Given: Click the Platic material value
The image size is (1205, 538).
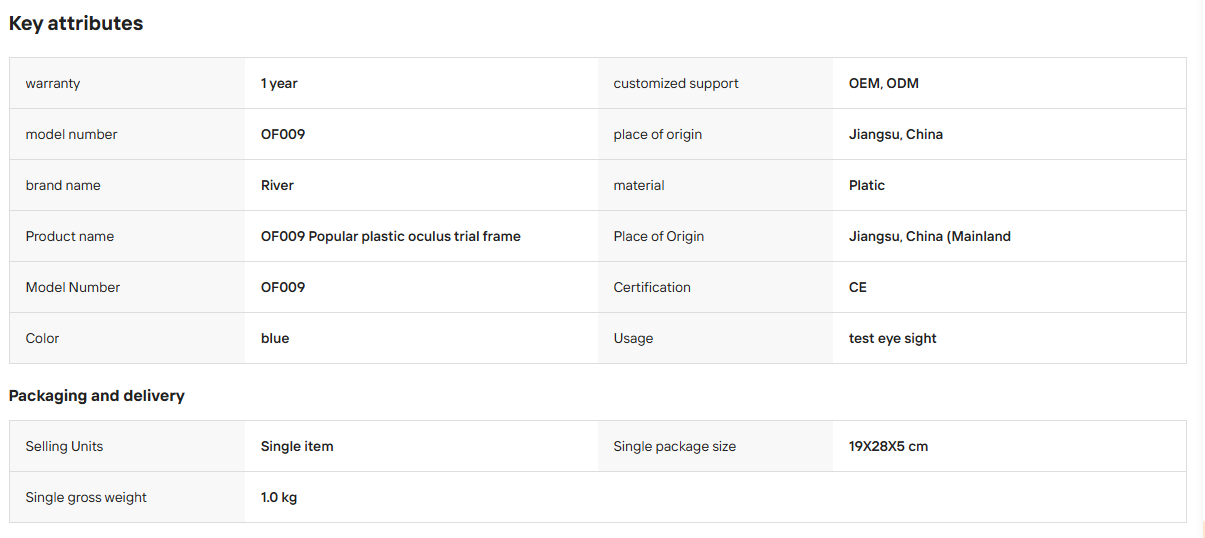Looking at the screenshot, I should (x=867, y=185).
